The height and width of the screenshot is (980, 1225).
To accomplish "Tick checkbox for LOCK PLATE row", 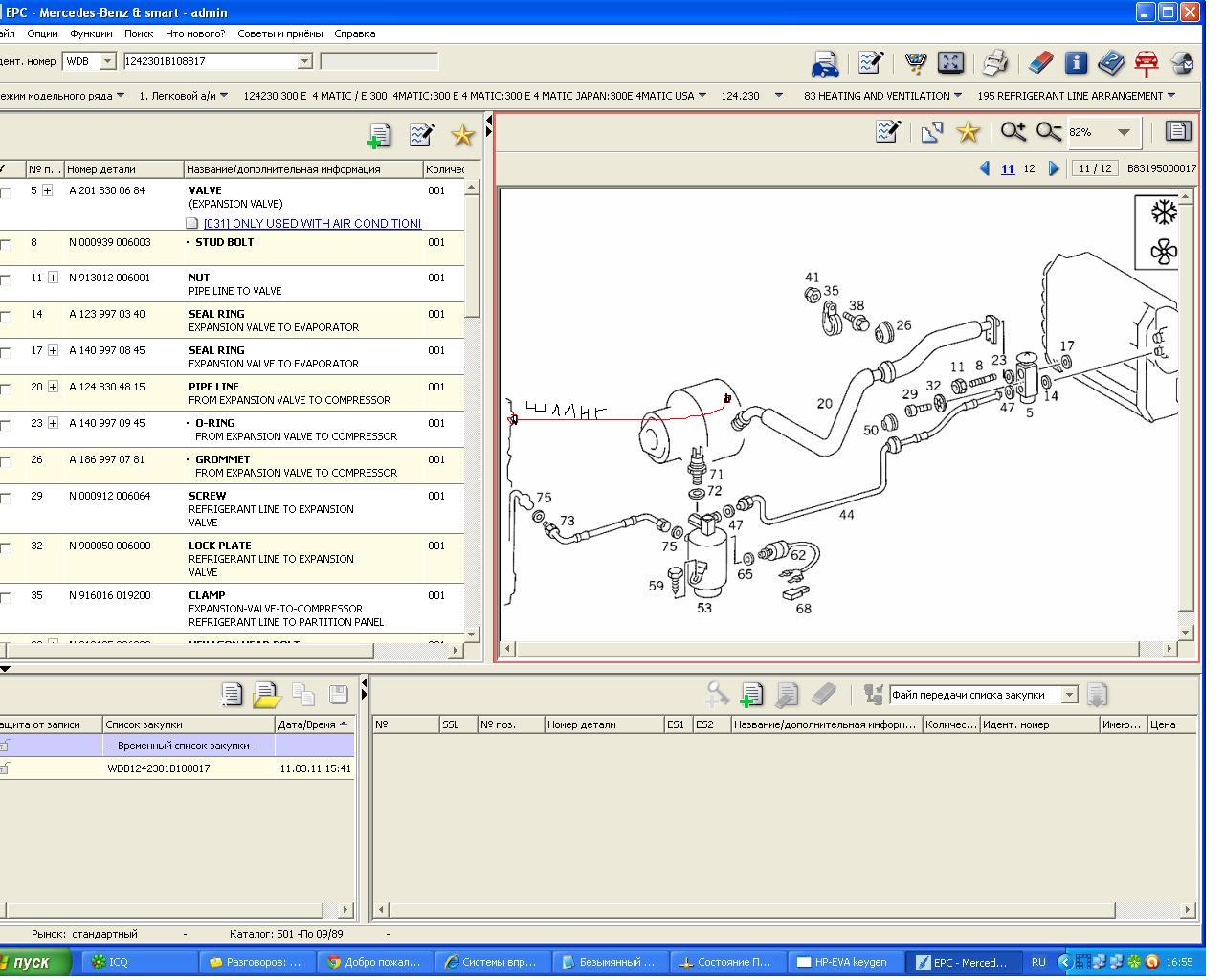I will click(5, 547).
